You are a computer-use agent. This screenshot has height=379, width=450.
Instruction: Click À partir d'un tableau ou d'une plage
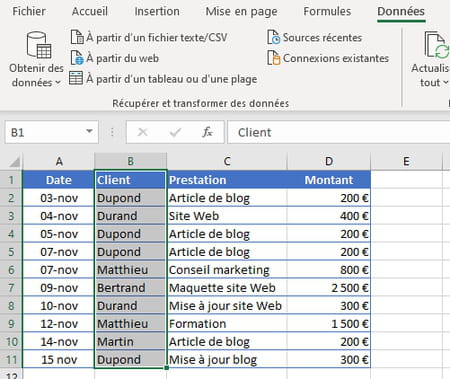[172, 79]
